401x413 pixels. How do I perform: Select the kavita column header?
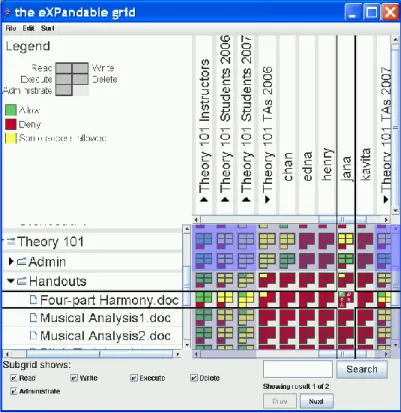[365, 164]
